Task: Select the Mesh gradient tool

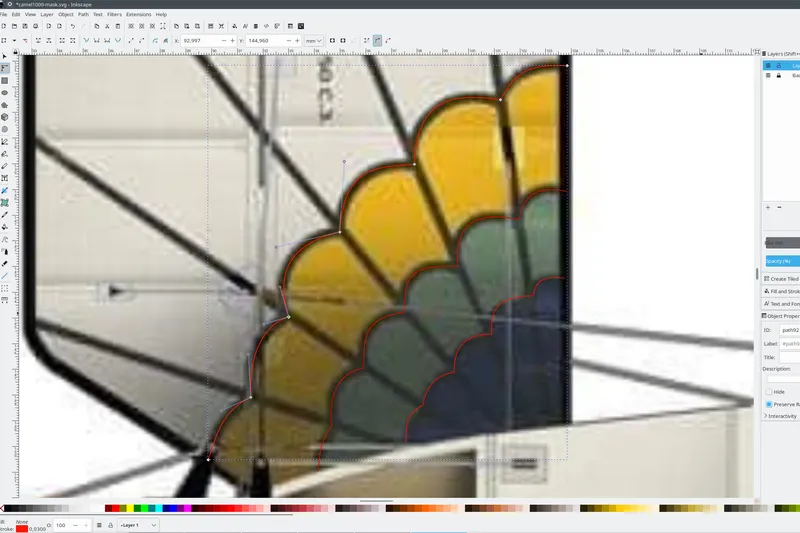Action: coord(5,202)
